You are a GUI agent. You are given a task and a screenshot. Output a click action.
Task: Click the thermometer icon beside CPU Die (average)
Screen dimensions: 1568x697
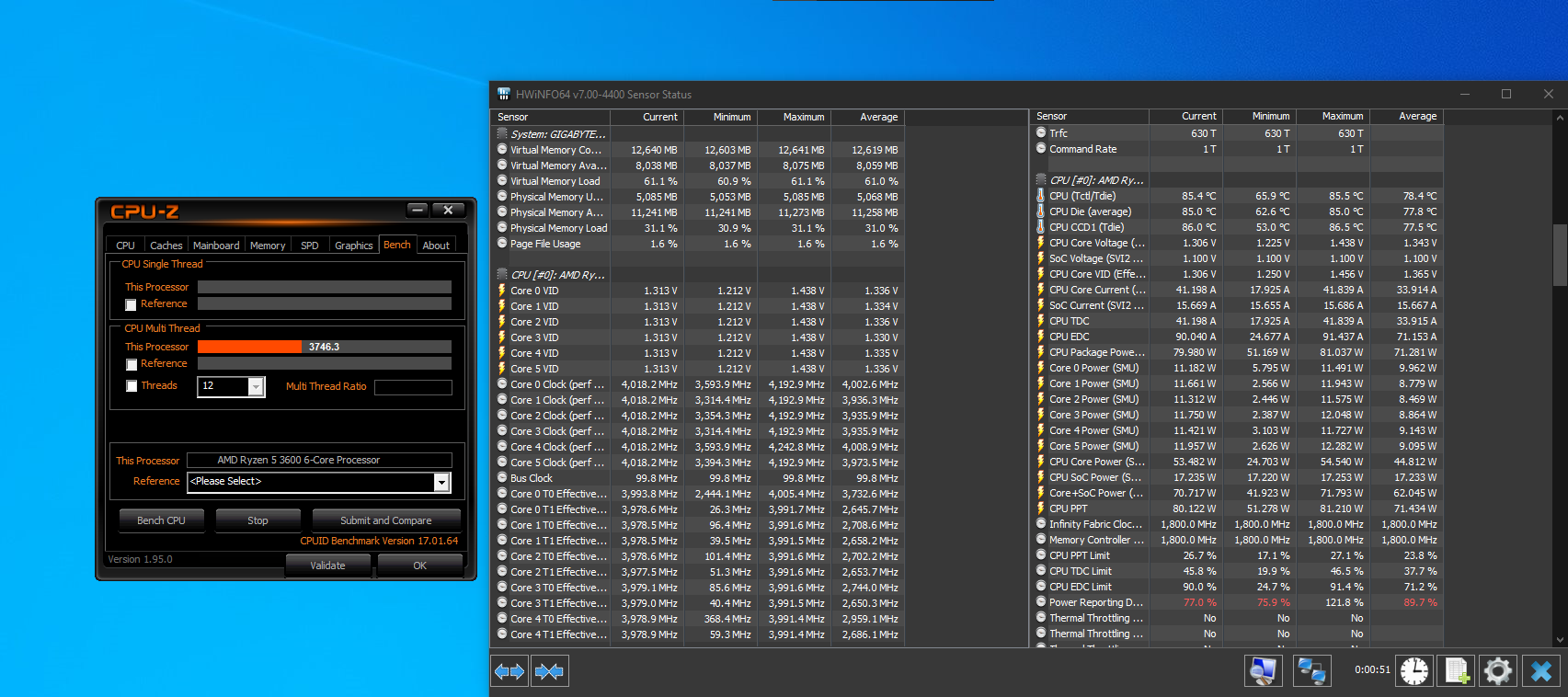pos(1041,211)
